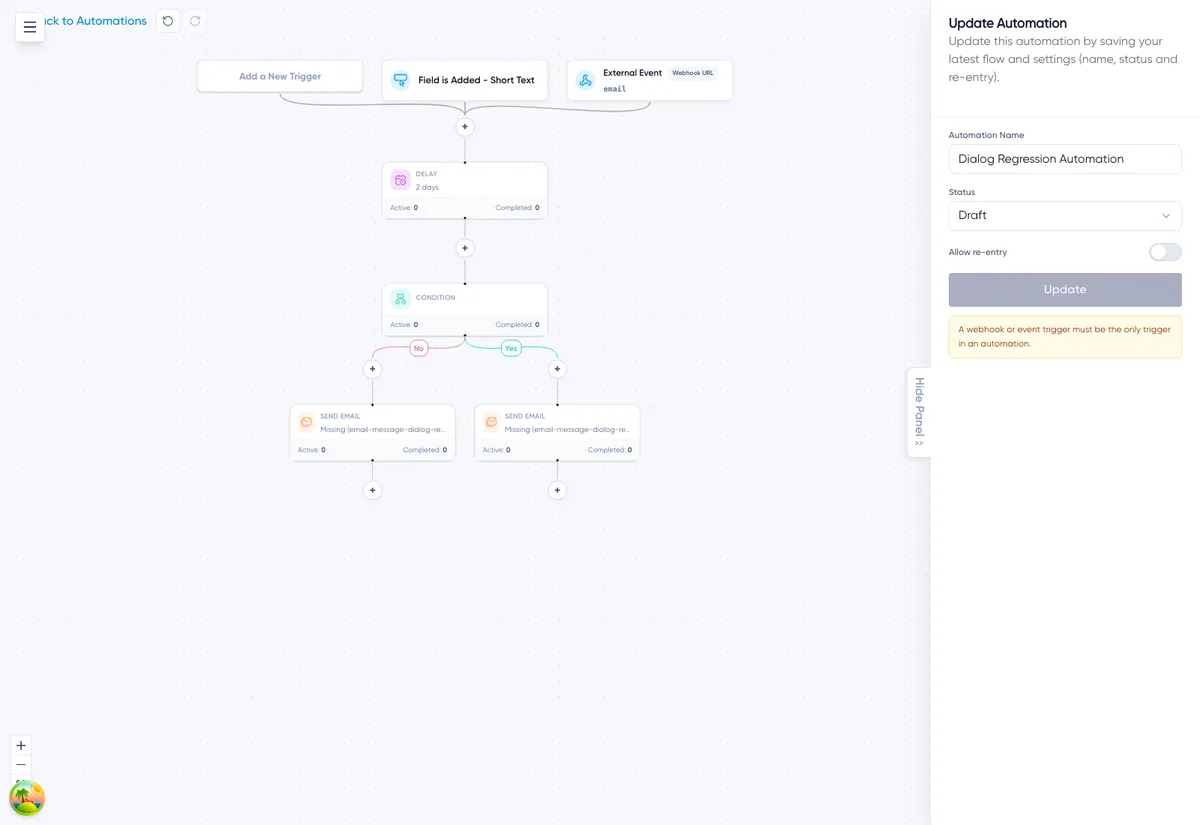This screenshot has height=825, width=1200.
Task: Toggle the Allow re-entry switch
Action: [x=1165, y=252]
